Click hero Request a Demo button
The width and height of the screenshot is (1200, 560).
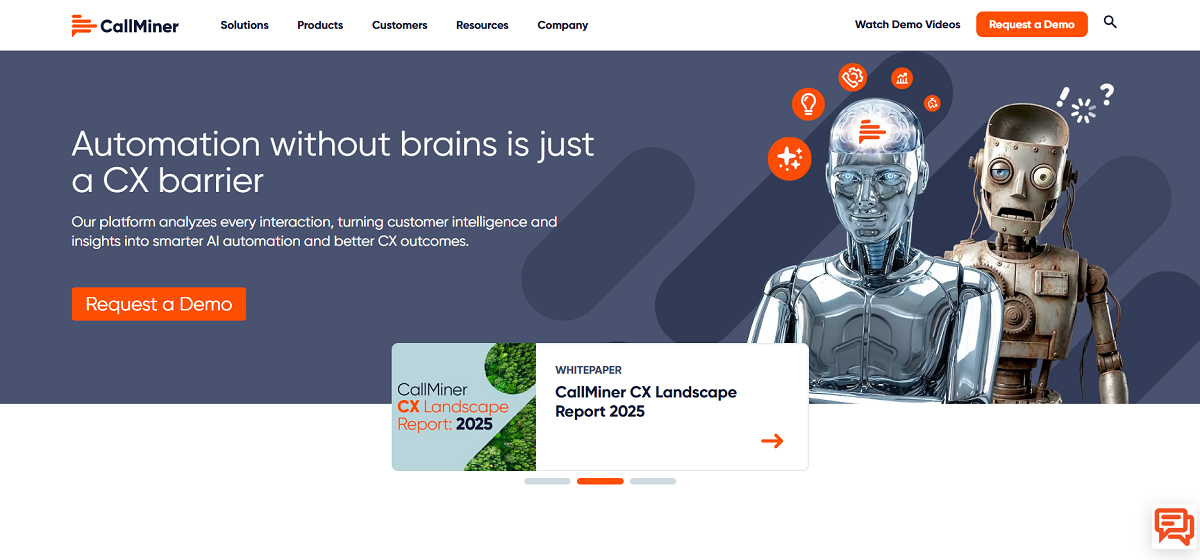click(x=159, y=304)
